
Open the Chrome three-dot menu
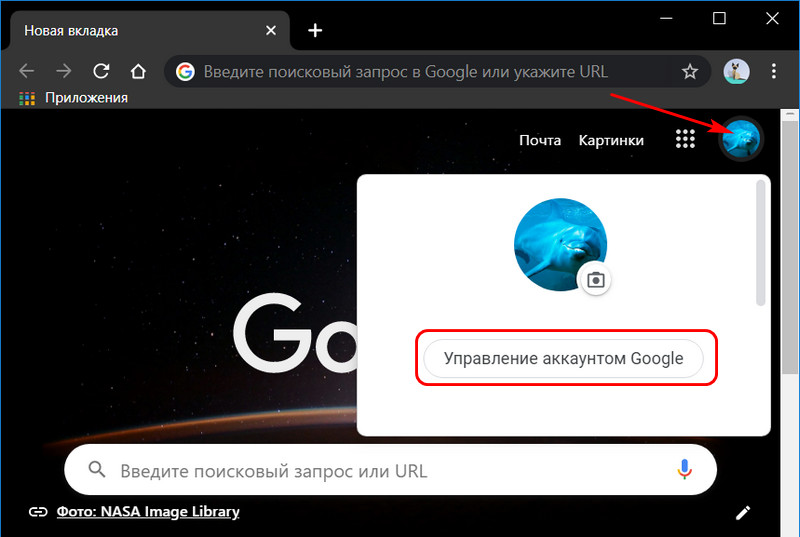[773, 71]
